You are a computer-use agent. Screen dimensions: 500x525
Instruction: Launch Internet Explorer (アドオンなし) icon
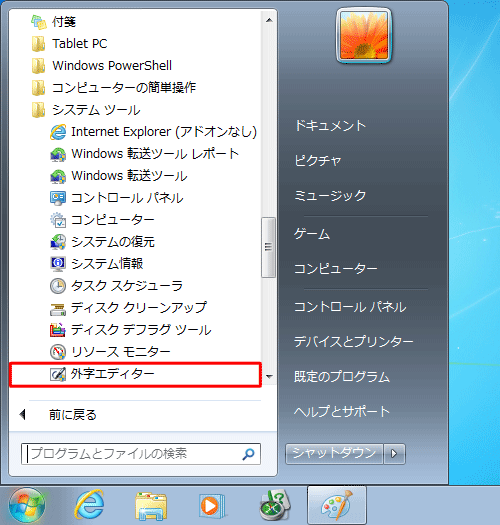(x=58, y=132)
